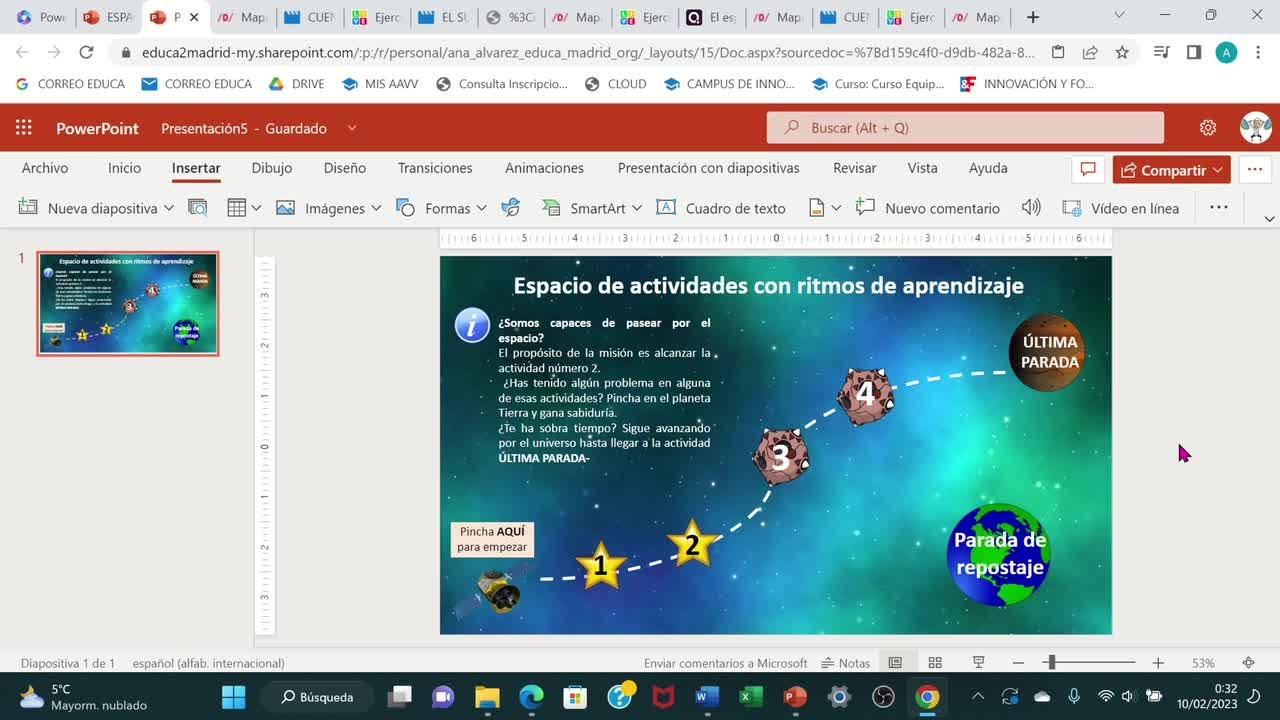
Task: Open the DRIVE bookmark
Action: (x=297, y=84)
